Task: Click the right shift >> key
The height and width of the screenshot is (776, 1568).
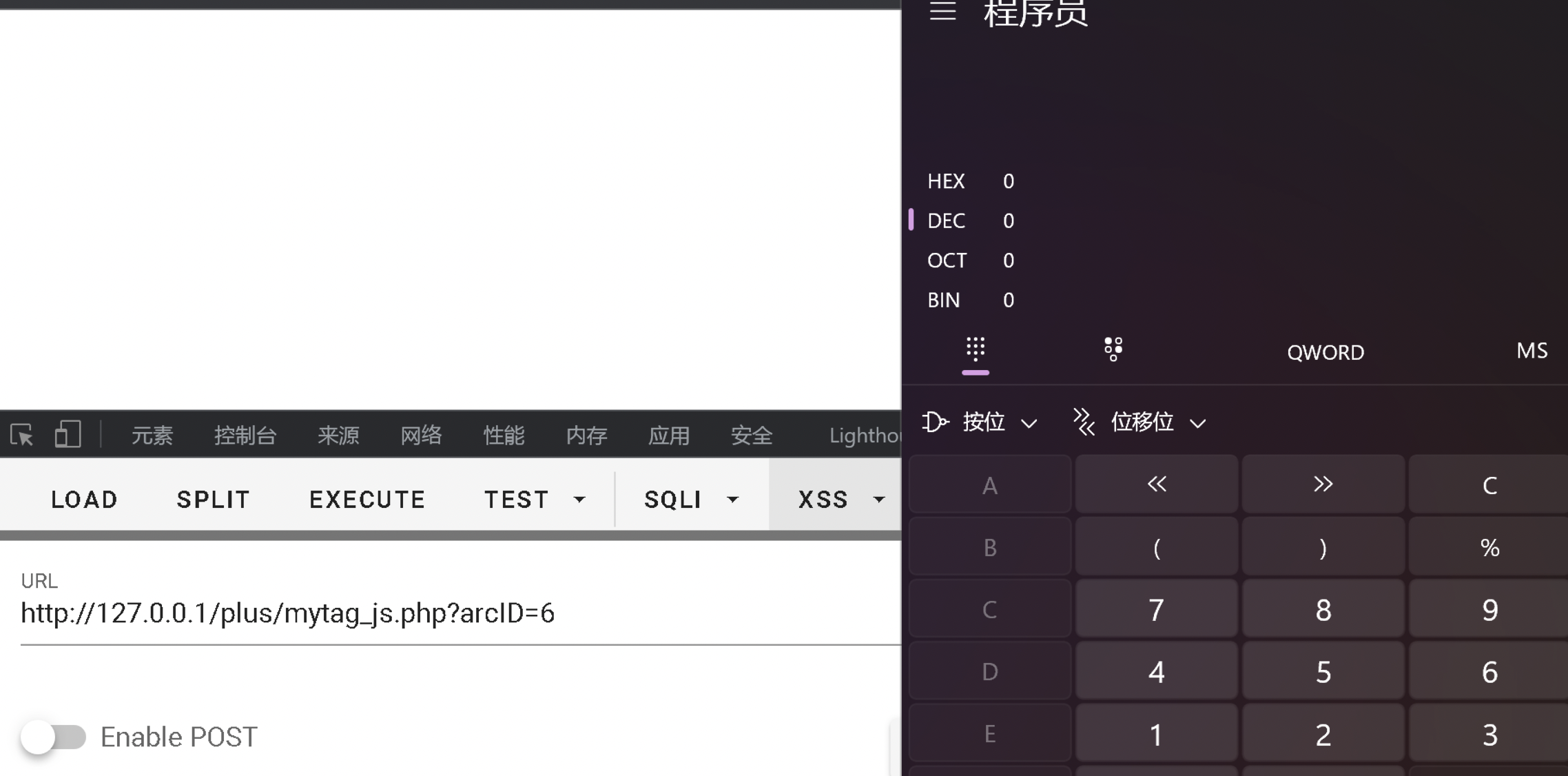Action: coord(1323,484)
